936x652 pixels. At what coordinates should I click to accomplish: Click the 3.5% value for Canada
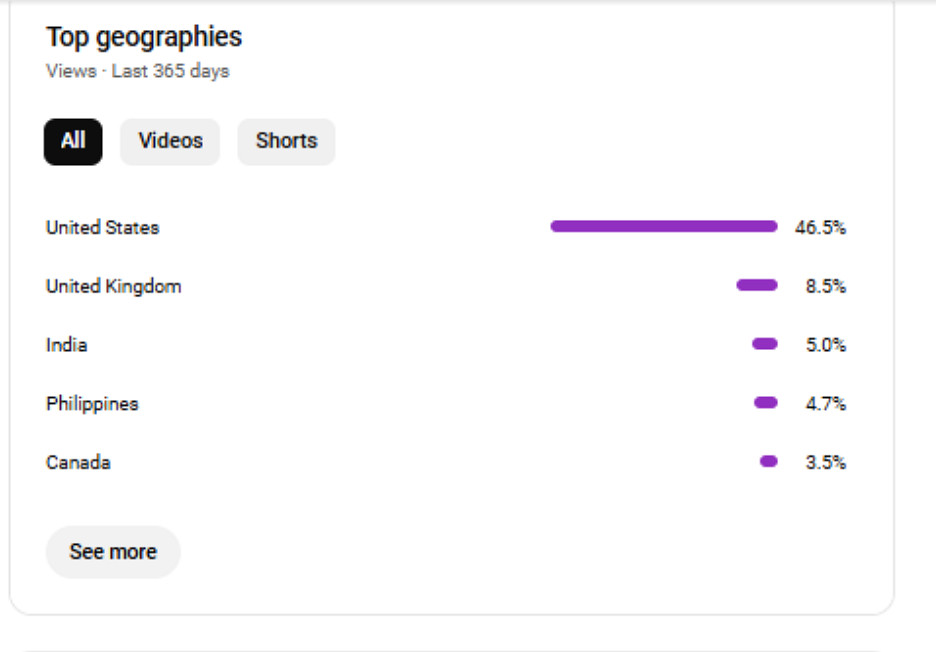[826, 463]
